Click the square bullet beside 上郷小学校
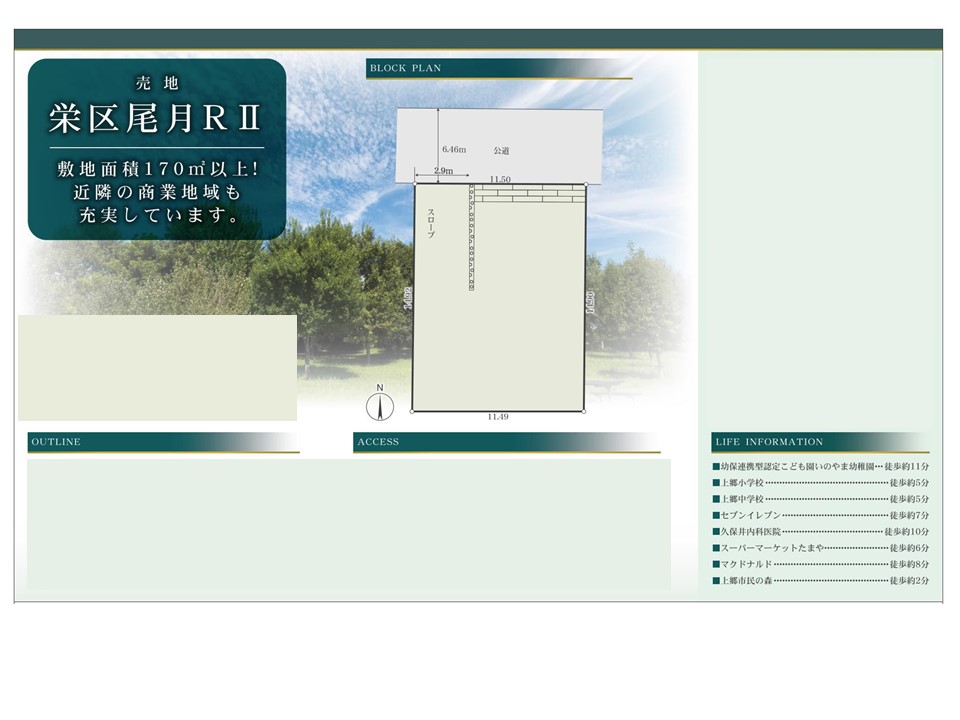This screenshot has width=960, height=720. (716, 483)
